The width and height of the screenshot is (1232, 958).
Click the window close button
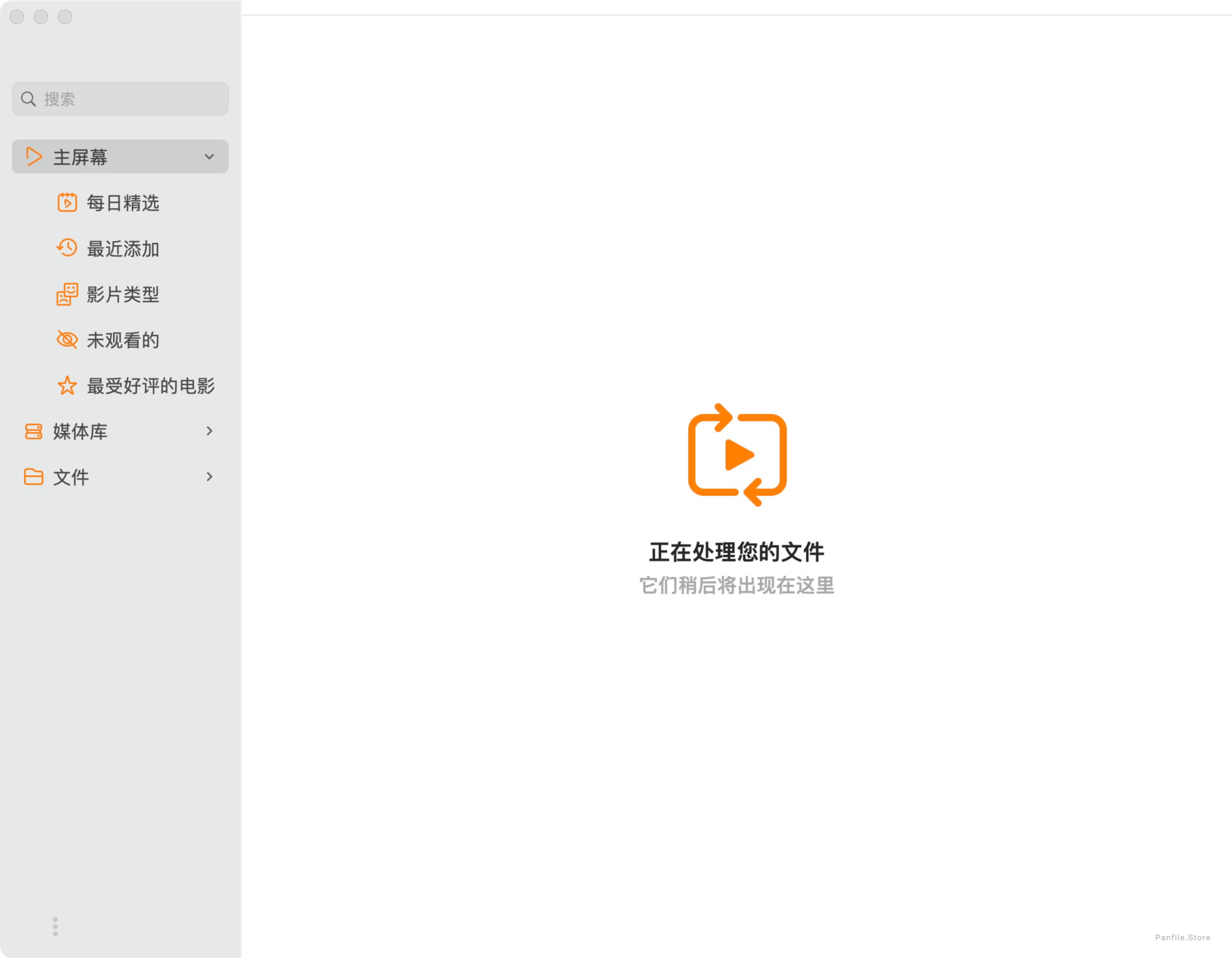[x=17, y=17]
